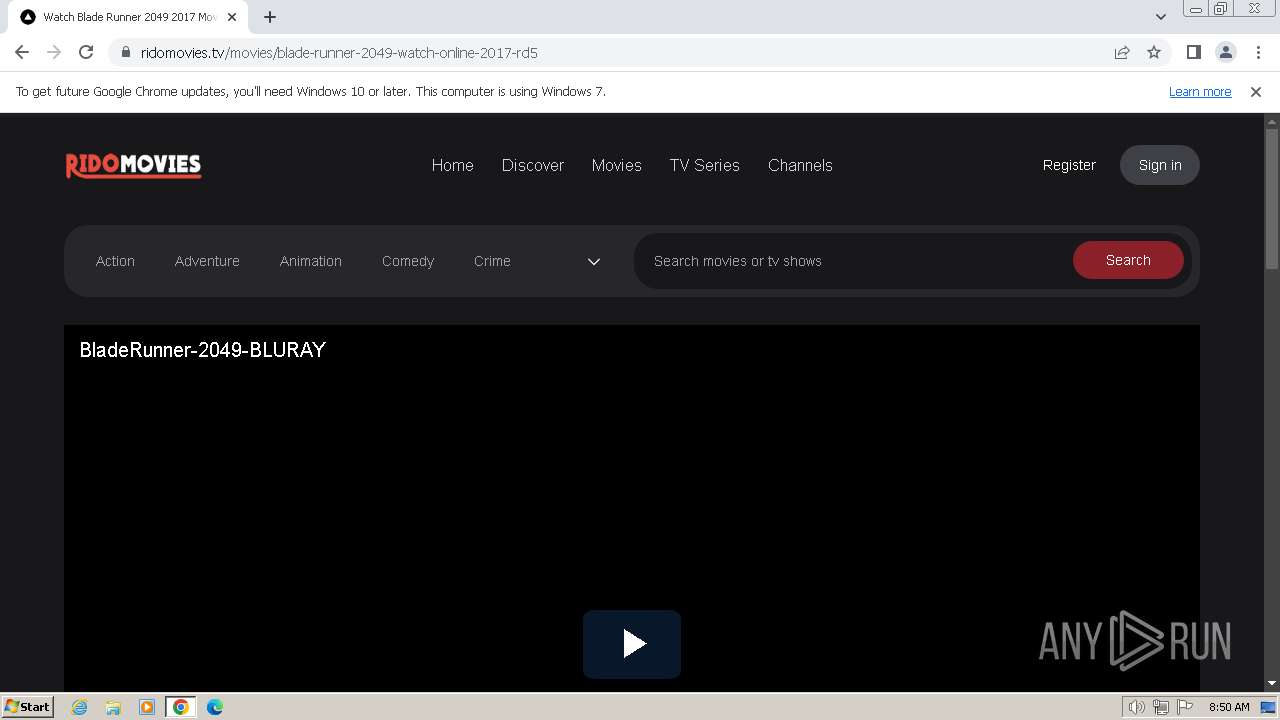Bookmark this tab with star icon

point(1154,52)
